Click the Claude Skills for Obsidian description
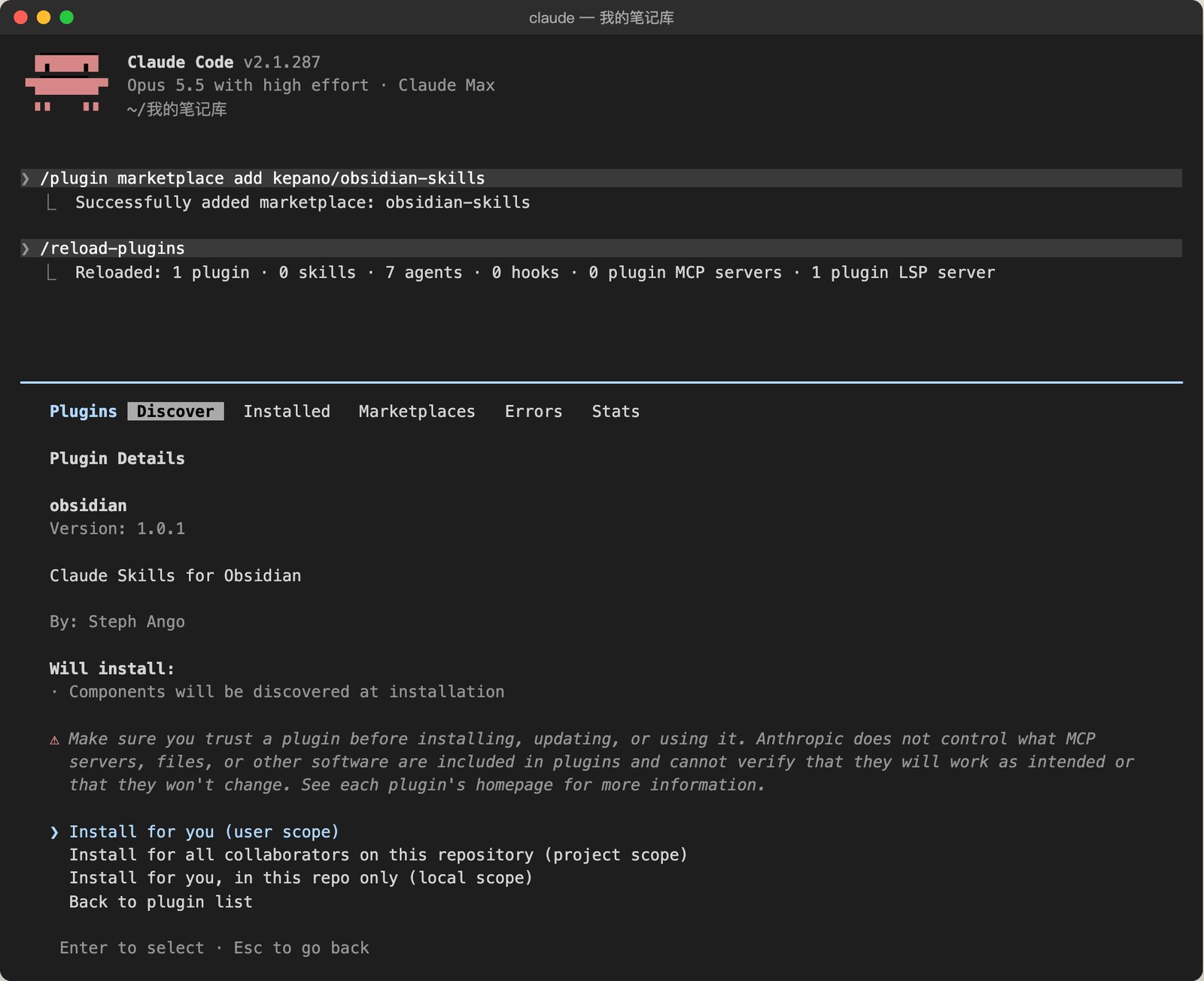Screen dimensions: 1204x981 [x=175, y=576]
